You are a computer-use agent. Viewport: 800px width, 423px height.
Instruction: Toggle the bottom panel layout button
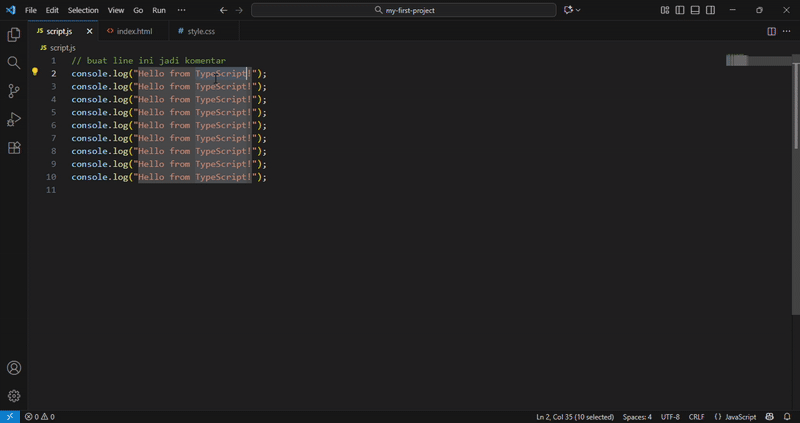point(695,10)
